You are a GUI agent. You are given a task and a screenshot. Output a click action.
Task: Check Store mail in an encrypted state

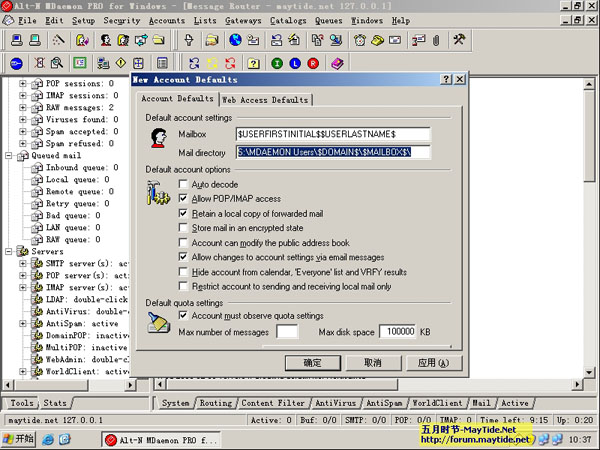point(183,228)
